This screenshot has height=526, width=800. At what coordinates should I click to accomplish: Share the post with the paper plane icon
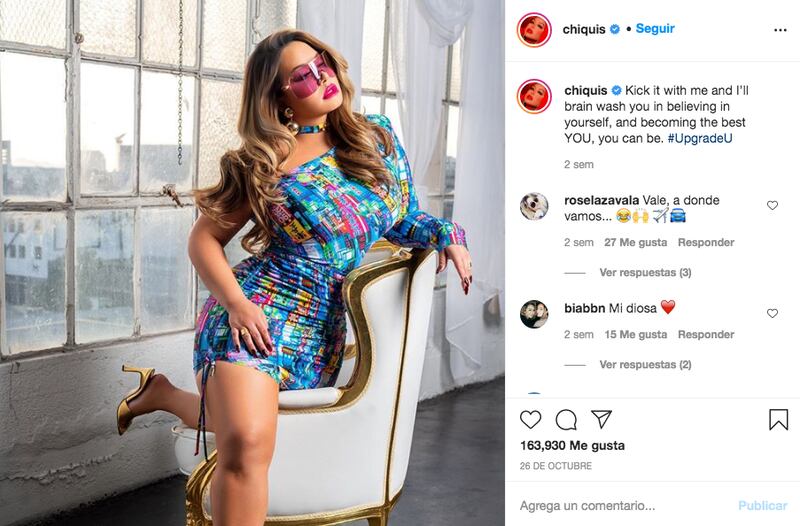602,419
